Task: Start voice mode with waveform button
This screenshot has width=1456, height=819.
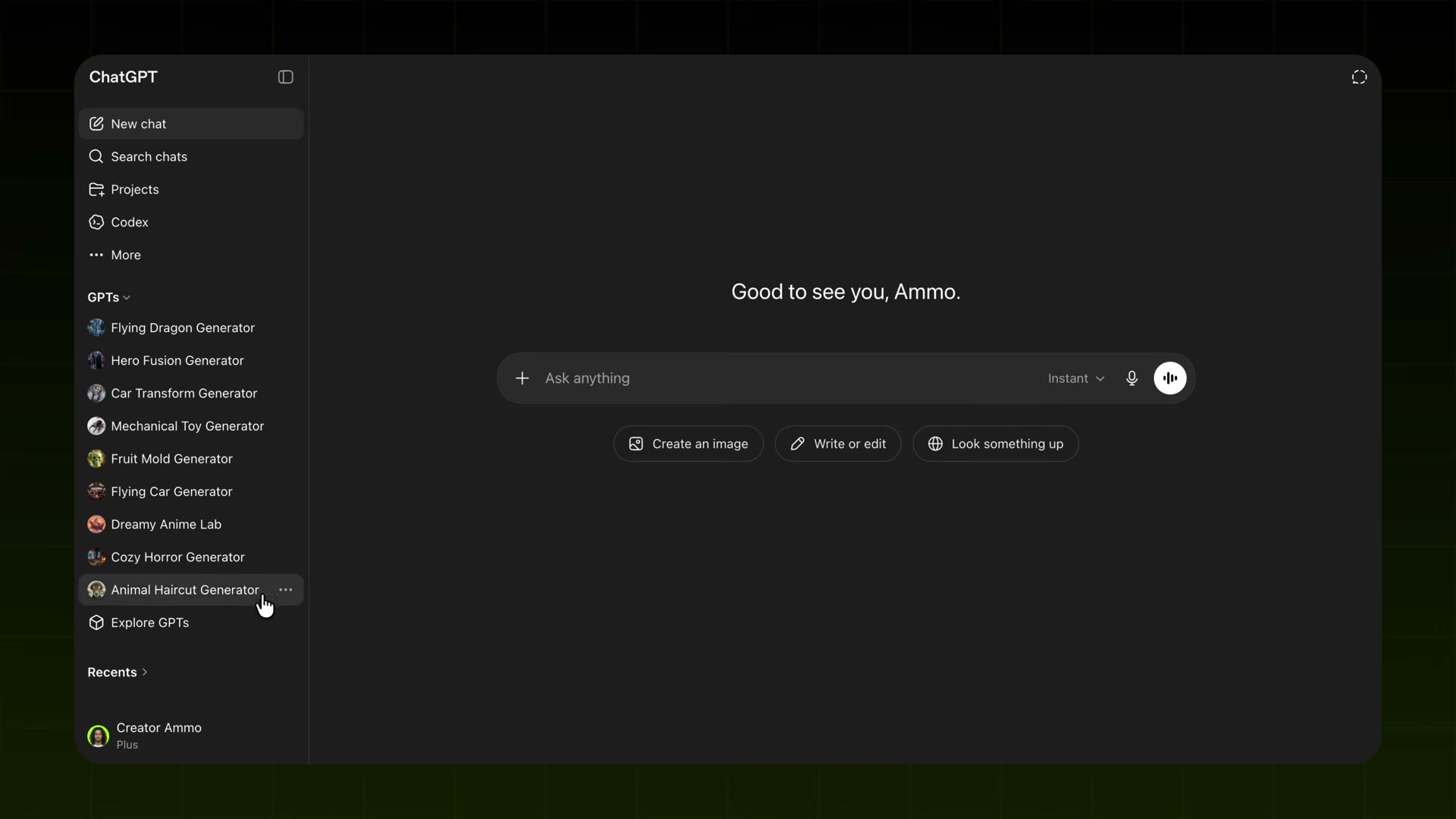Action: pyautogui.click(x=1170, y=378)
